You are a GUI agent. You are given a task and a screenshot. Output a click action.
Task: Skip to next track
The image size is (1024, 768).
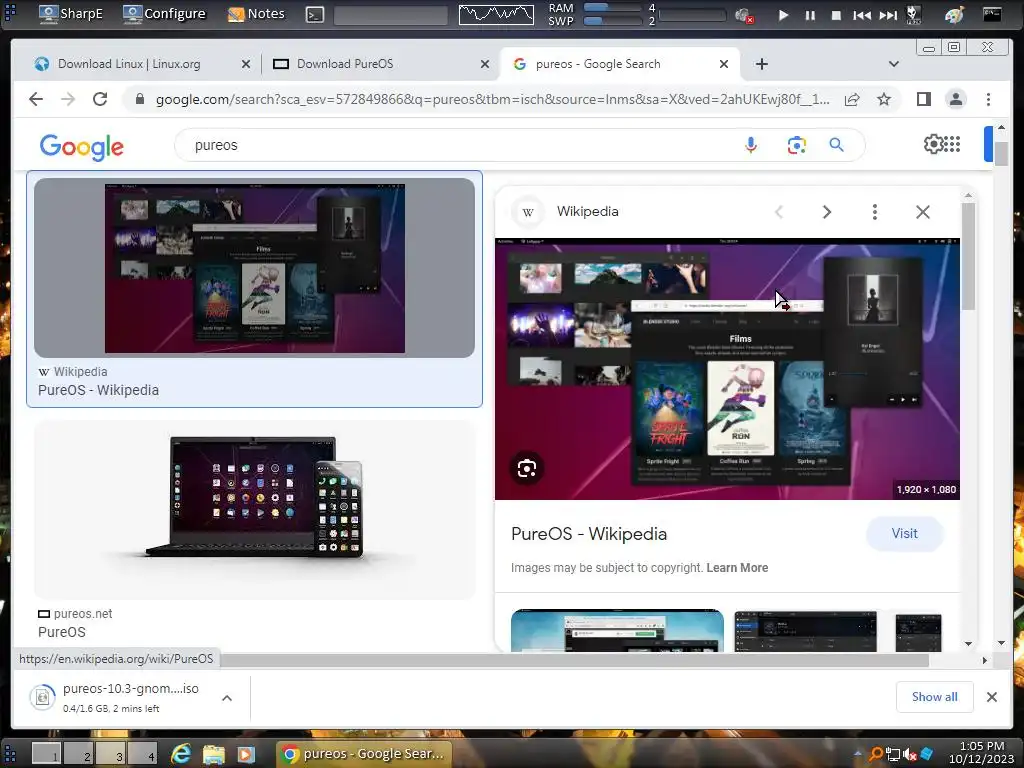[888, 15]
